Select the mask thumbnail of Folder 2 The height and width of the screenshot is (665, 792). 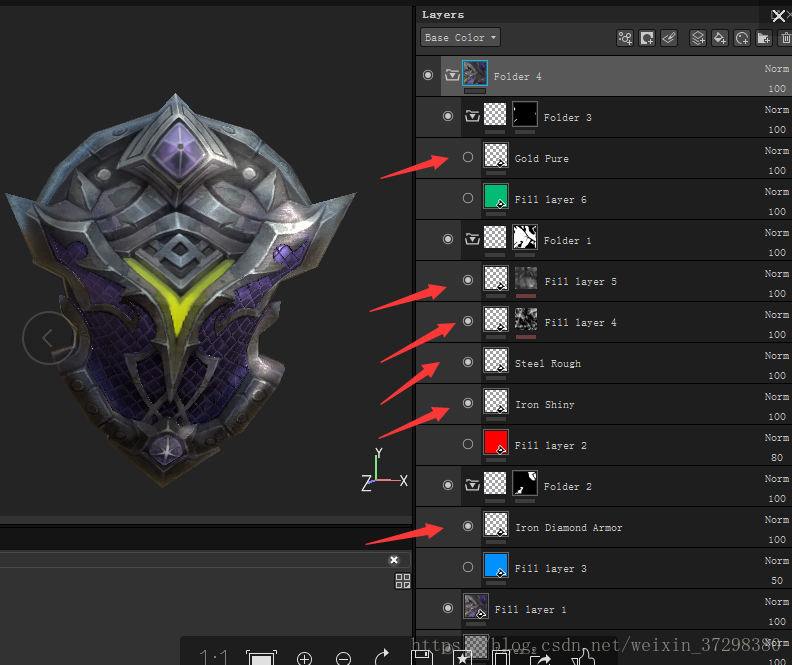click(x=525, y=483)
